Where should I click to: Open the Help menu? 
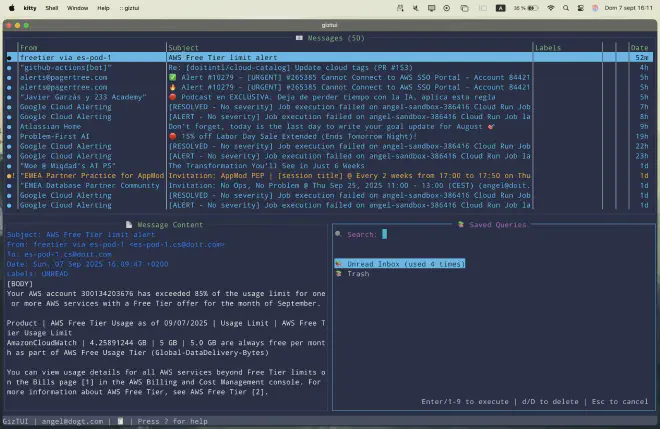(x=103, y=8)
